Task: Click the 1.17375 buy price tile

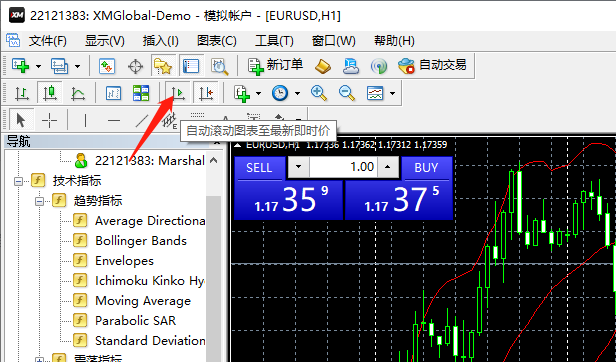Action: (x=399, y=200)
